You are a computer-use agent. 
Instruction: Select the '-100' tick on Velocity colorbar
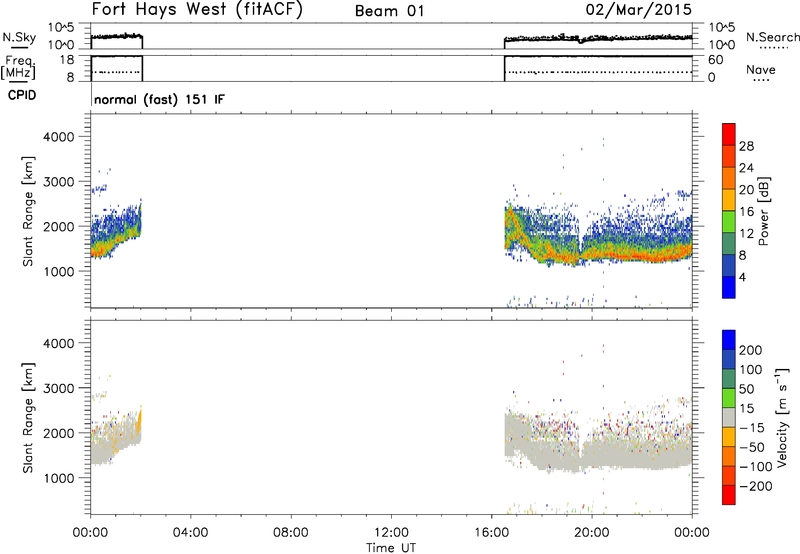click(x=756, y=467)
